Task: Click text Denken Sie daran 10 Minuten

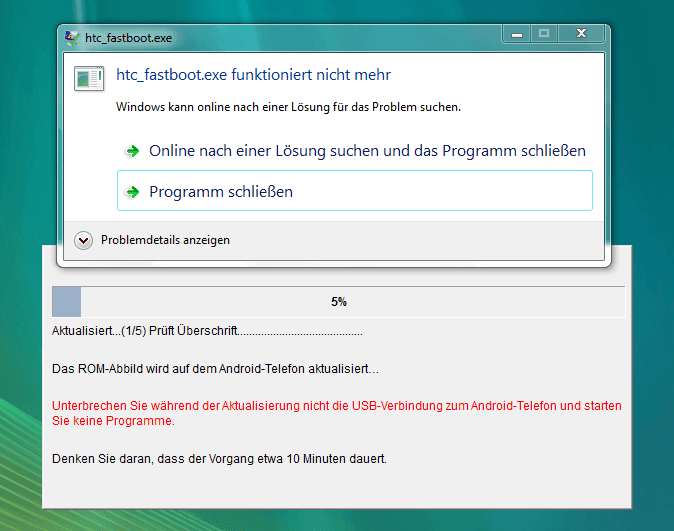Action: (x=219, y=459)
